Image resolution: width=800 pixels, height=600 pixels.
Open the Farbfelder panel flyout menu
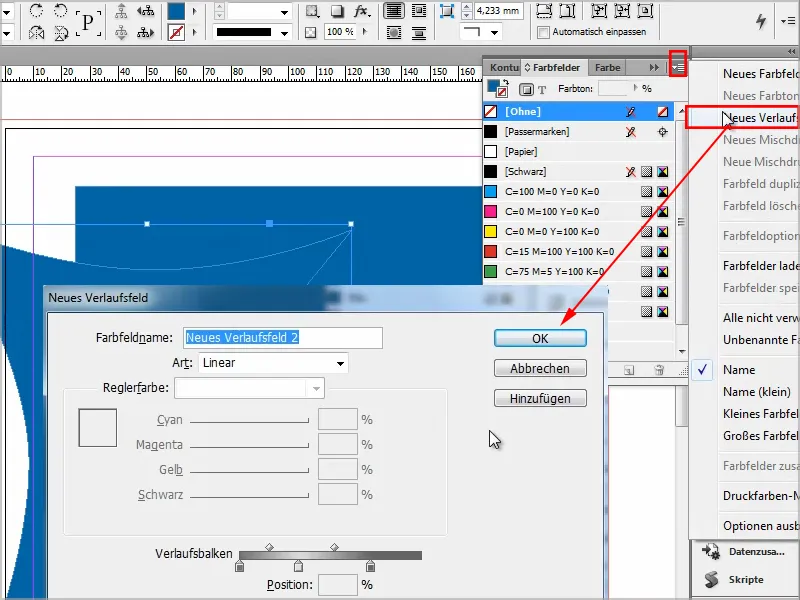click(x=678, y=67)
